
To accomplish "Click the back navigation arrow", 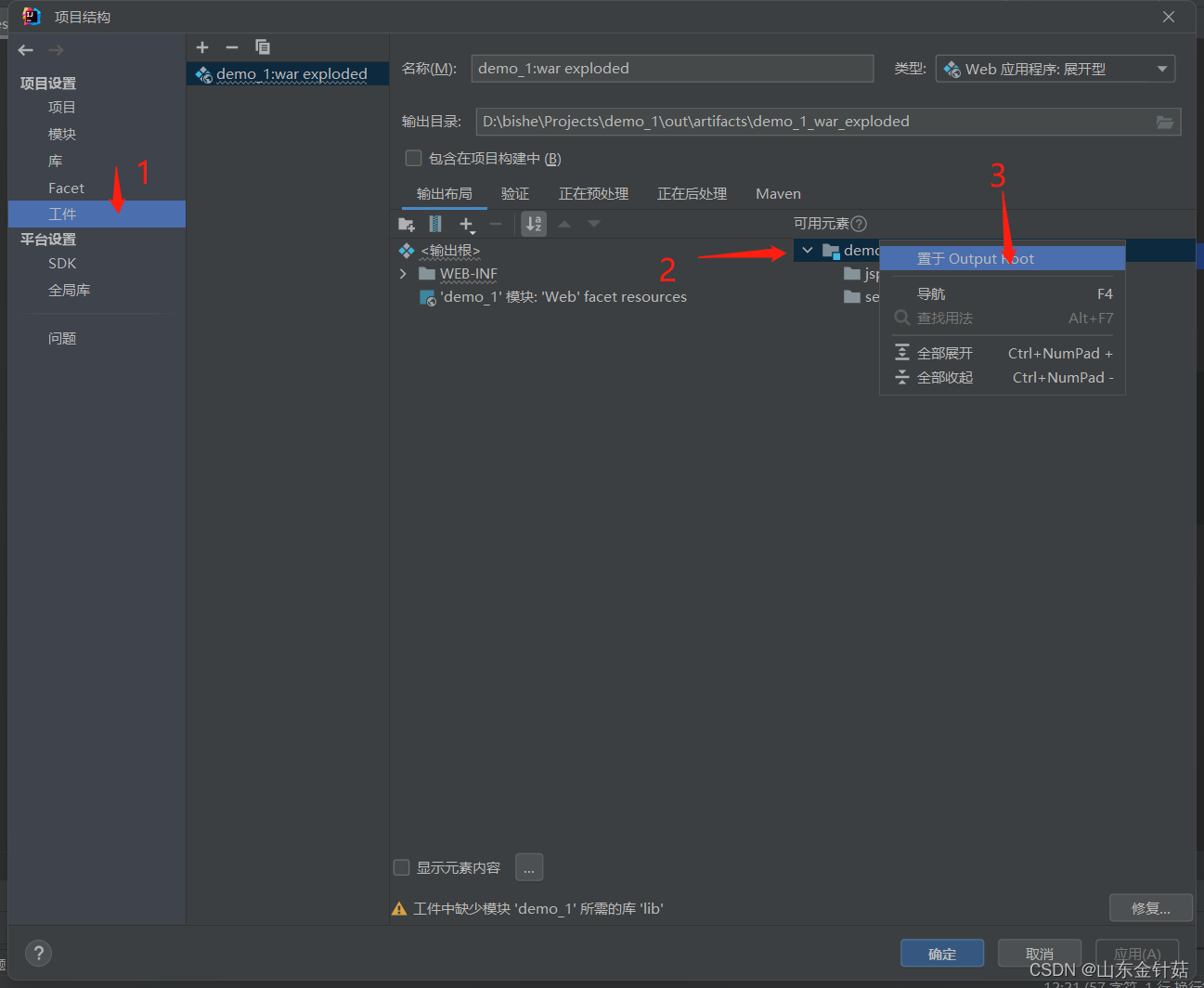I will [x=26, y=50].
